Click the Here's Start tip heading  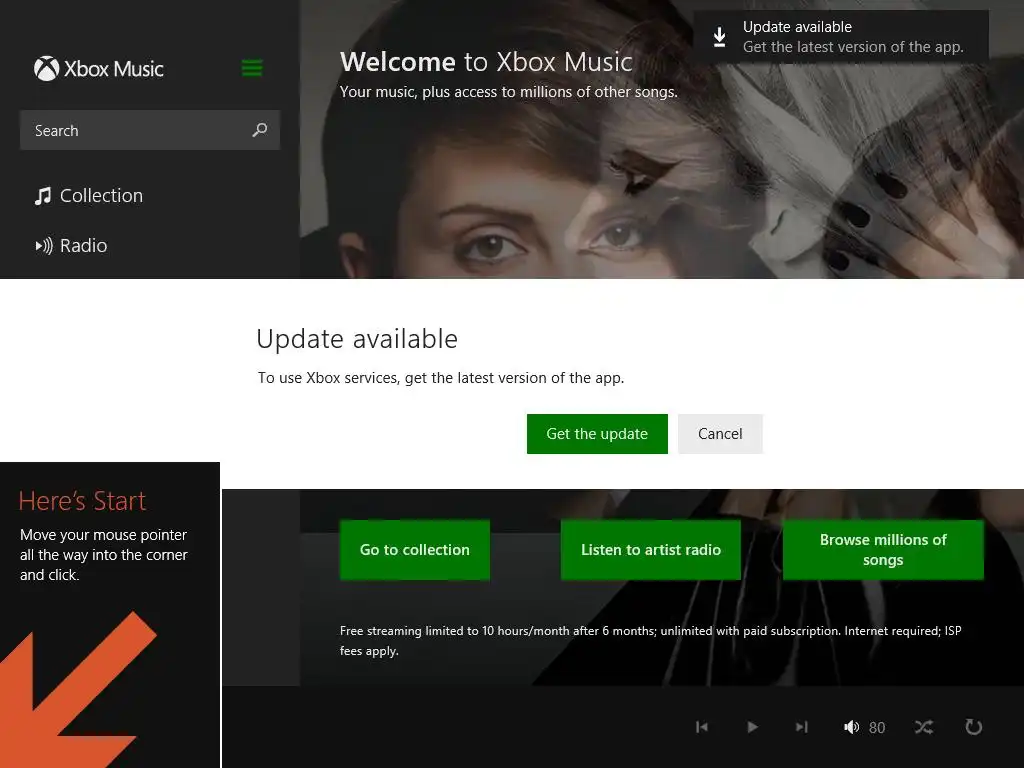(x=82, y=501)
